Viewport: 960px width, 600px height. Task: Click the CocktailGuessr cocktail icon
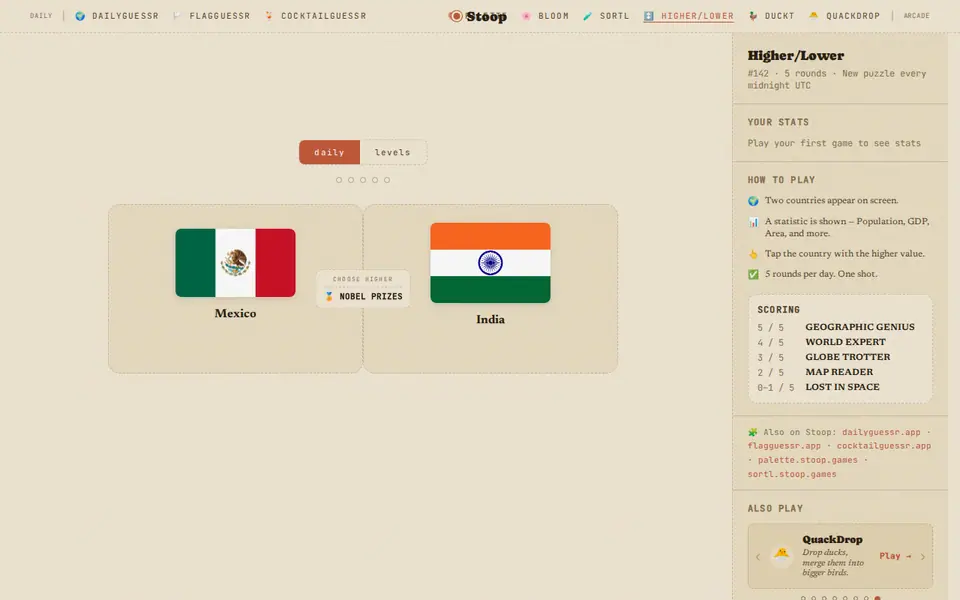(269, 16)
